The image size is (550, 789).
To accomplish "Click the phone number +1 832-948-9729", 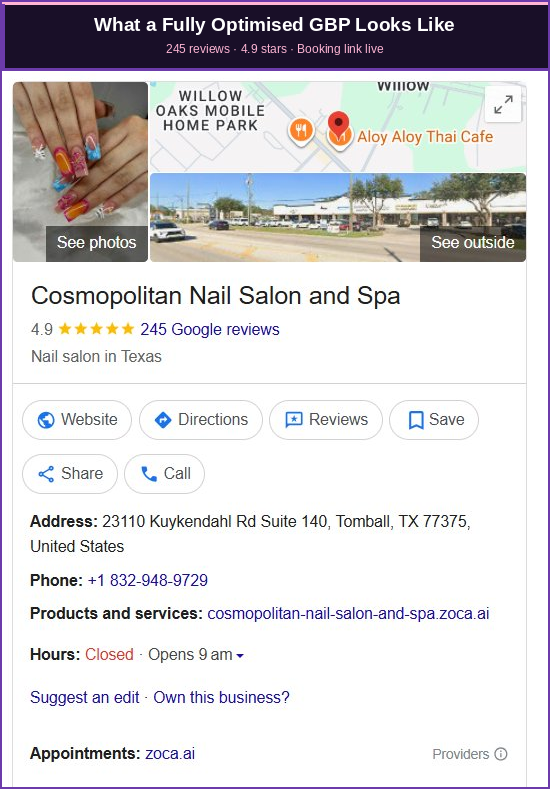I will (x=148, y=580).
